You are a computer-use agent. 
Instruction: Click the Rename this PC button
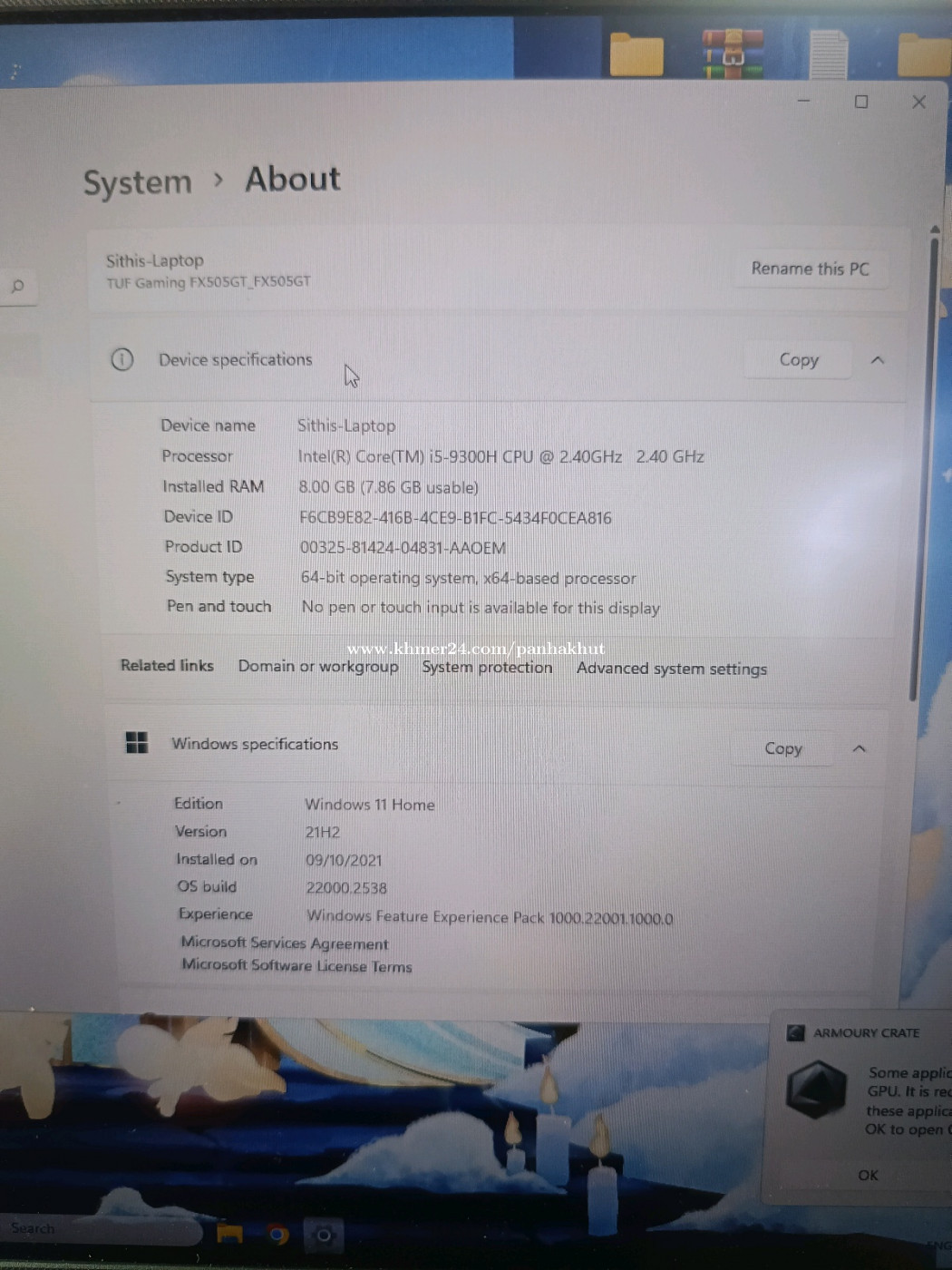pos(810,269)
